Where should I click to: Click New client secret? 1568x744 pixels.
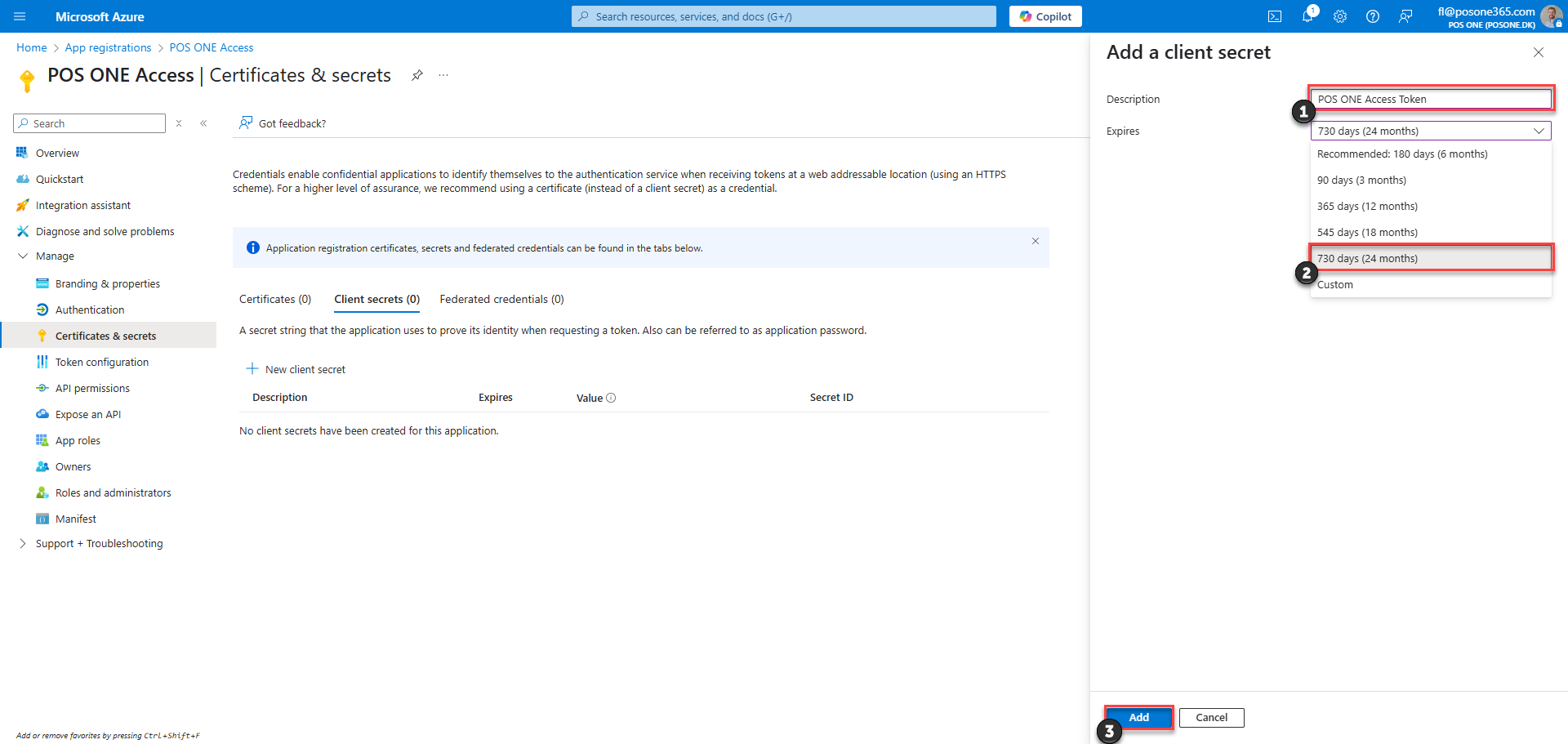[296, 369]
